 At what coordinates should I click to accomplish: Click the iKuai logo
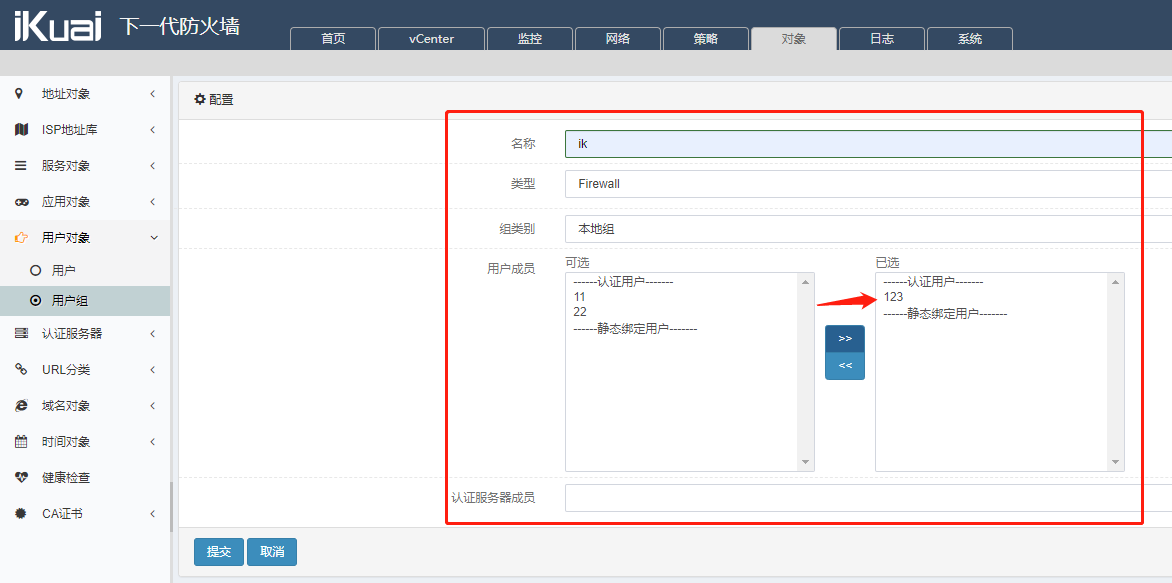(x=58, y=25)
